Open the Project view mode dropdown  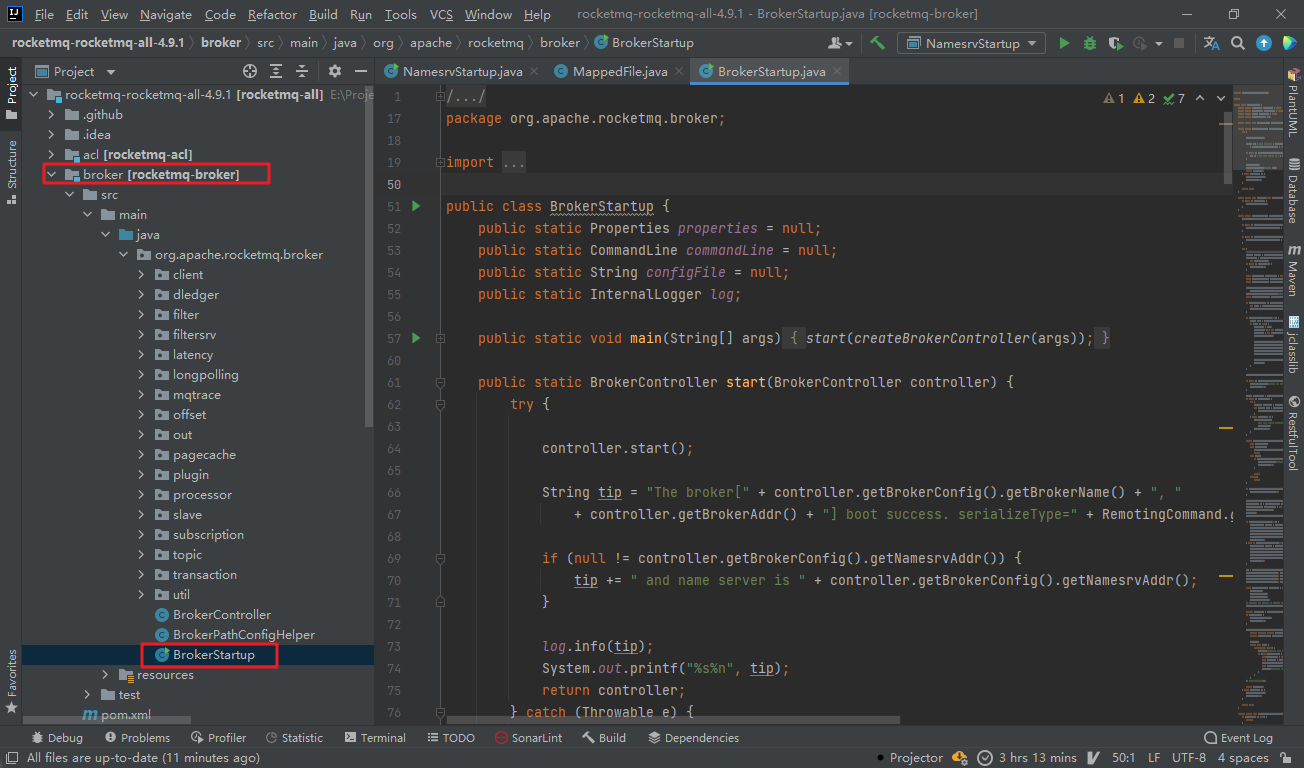point(76,71)
